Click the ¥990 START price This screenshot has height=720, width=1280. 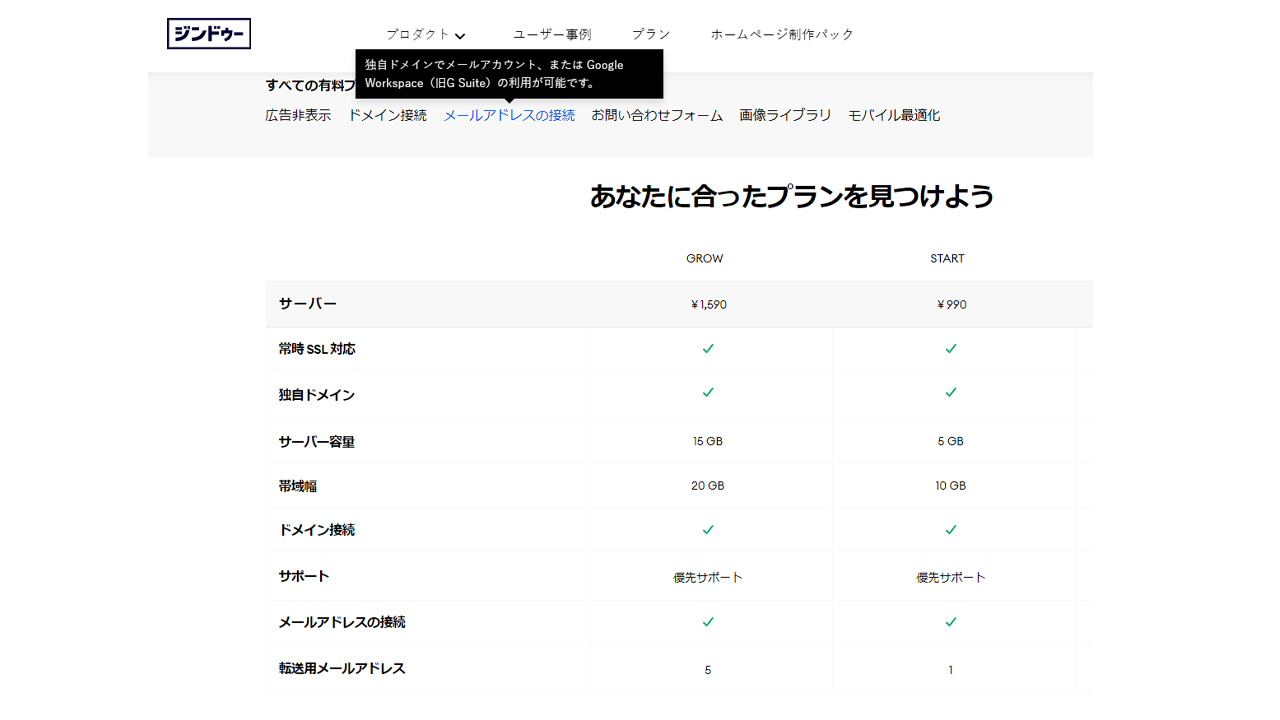pos(952,304)
